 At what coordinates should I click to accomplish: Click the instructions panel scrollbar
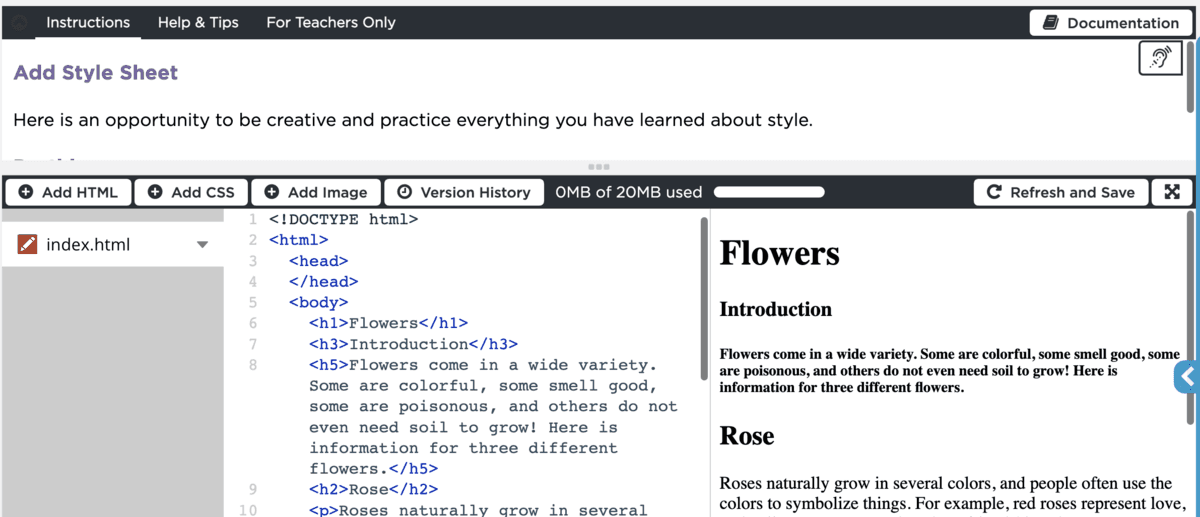coord(1189,76)
